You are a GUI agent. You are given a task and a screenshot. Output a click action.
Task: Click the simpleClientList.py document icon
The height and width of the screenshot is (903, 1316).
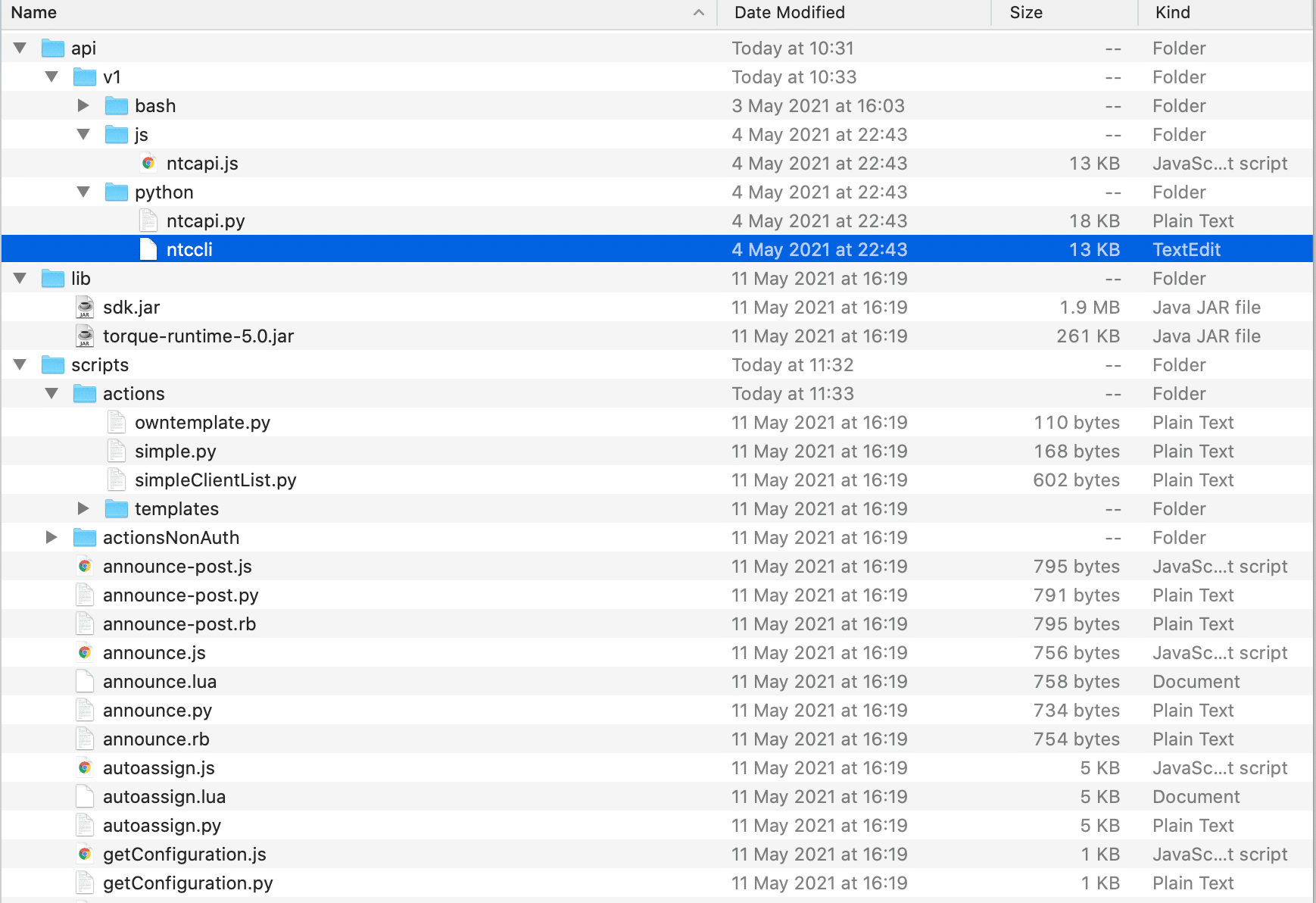coord(117,480)
